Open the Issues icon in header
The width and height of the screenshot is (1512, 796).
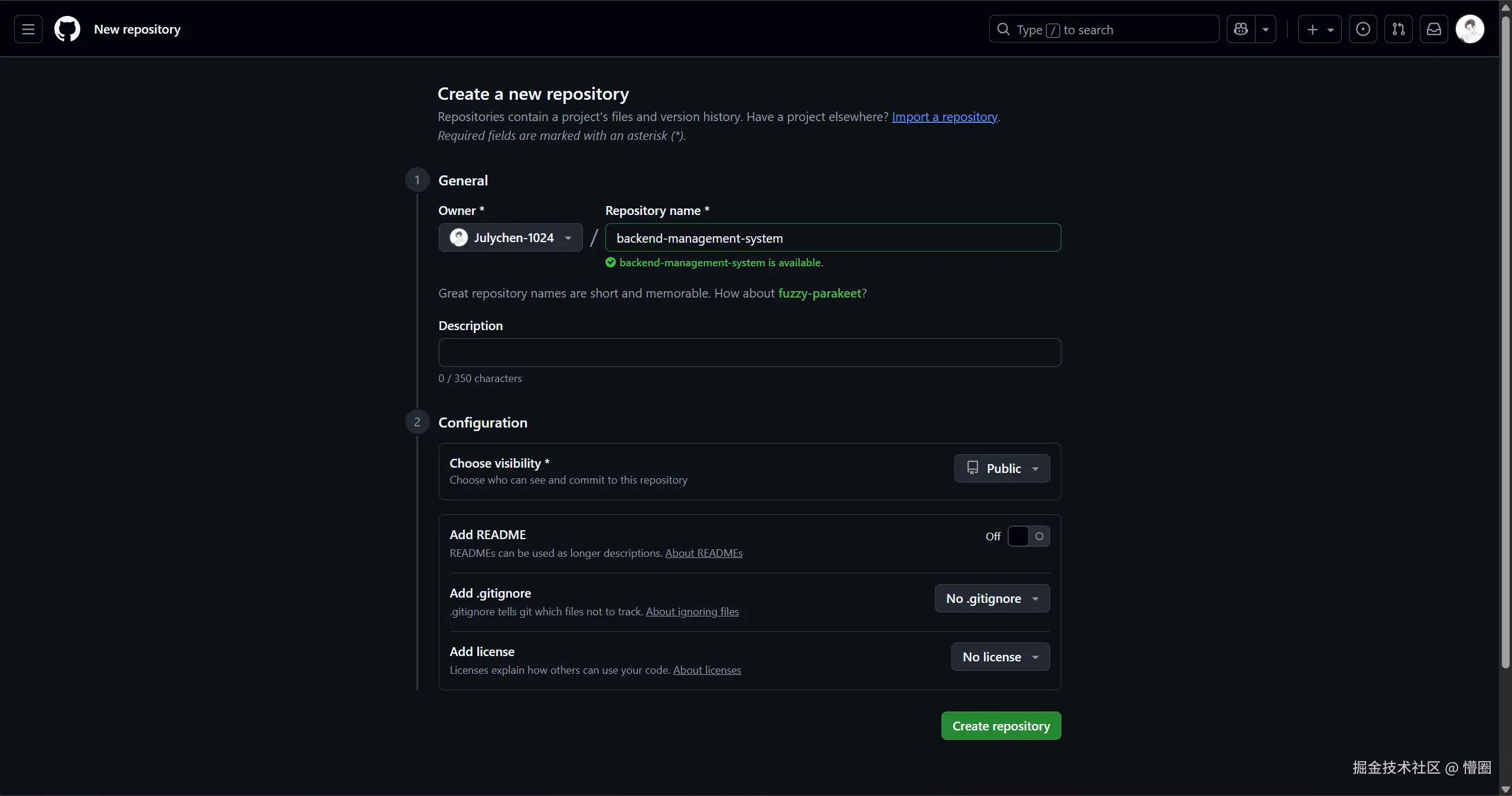(1363, 30)
